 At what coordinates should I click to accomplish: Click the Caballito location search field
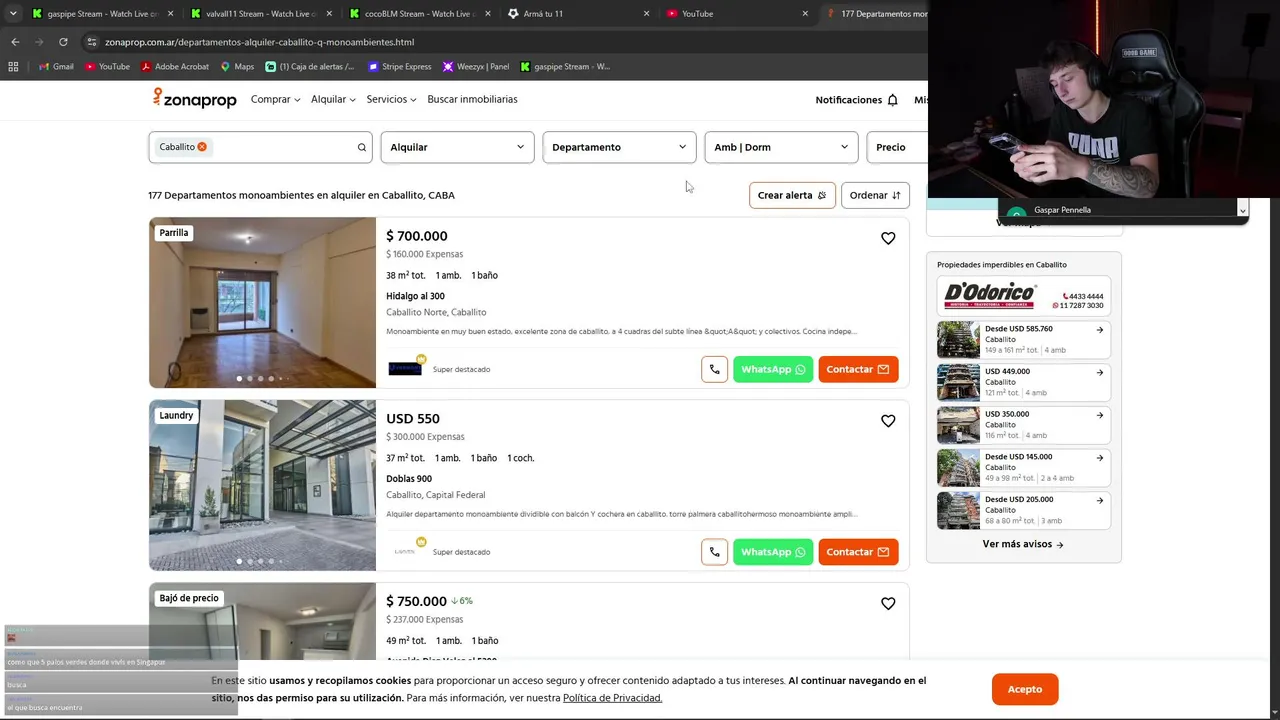(260, 147)
